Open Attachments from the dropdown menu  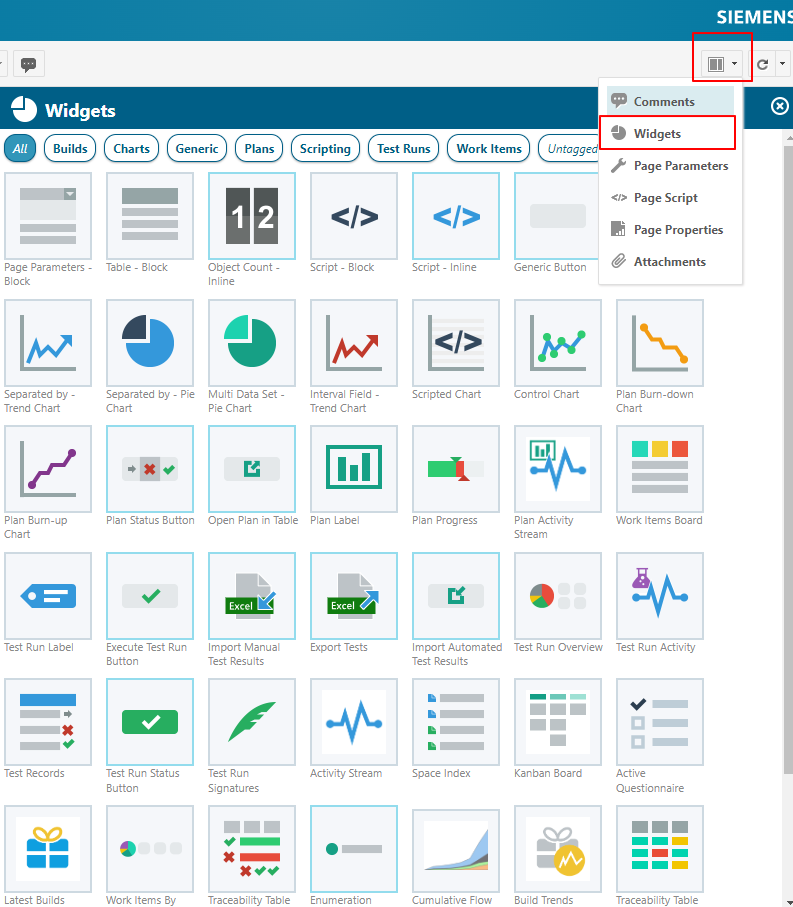coord(669,262)
